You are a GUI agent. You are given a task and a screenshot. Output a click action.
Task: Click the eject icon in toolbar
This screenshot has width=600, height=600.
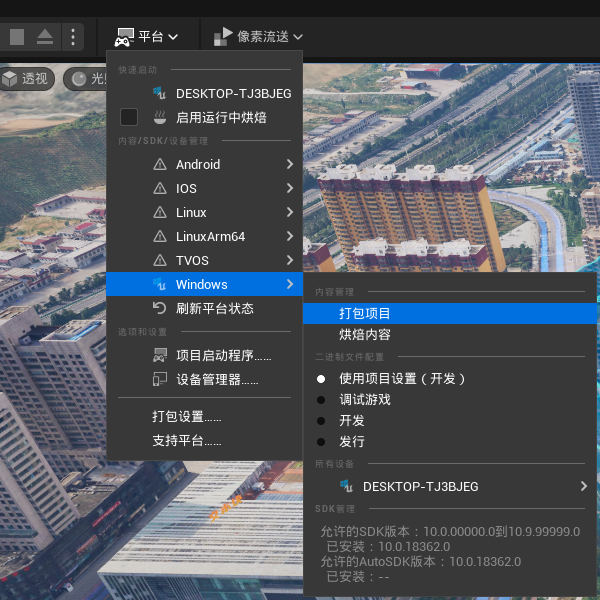pyautogui.click(x=45, y=37)
